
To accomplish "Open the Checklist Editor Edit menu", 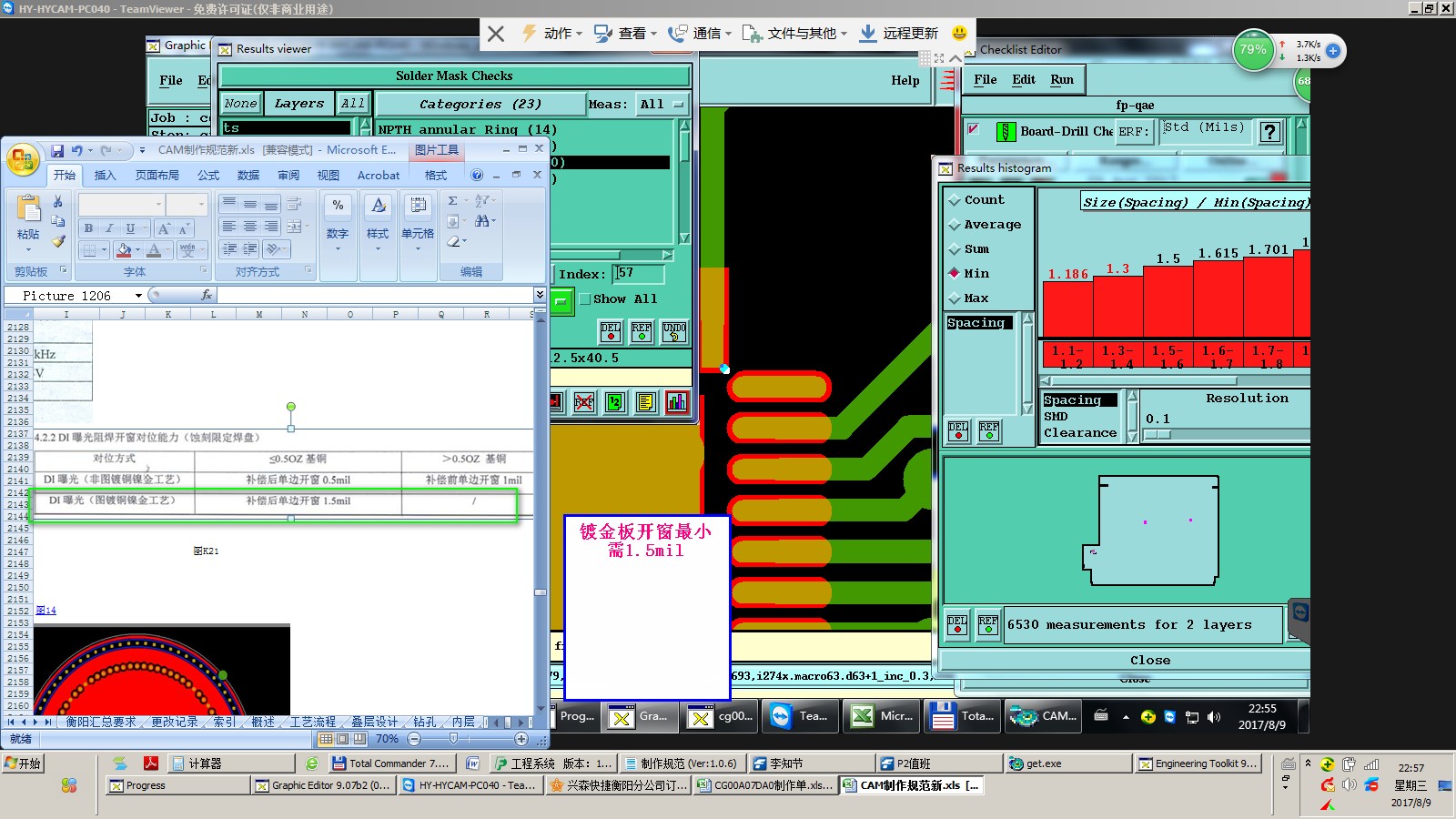I will click(1024, 80).
